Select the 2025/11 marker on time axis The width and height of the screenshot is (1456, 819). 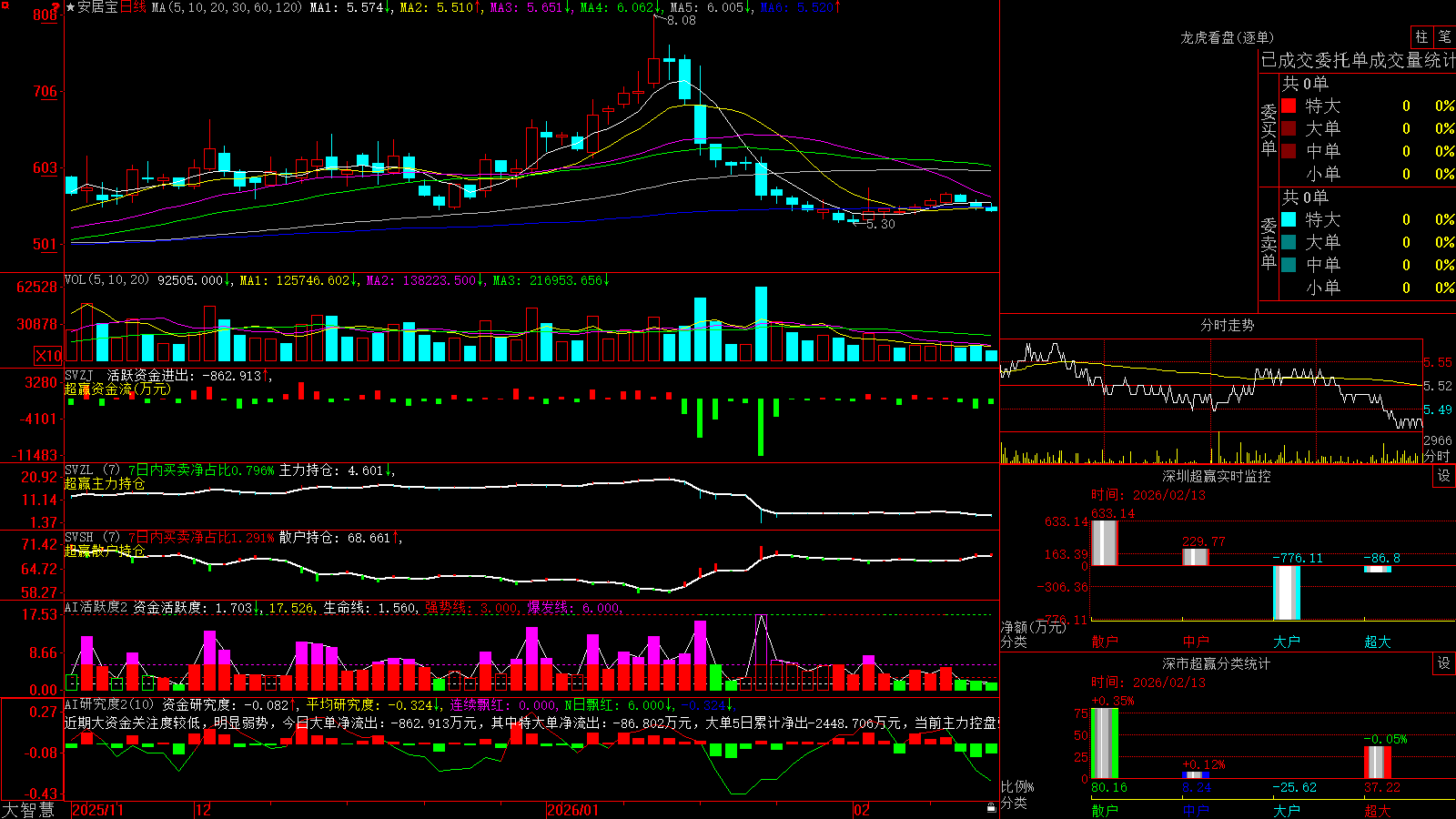(97, 810)
